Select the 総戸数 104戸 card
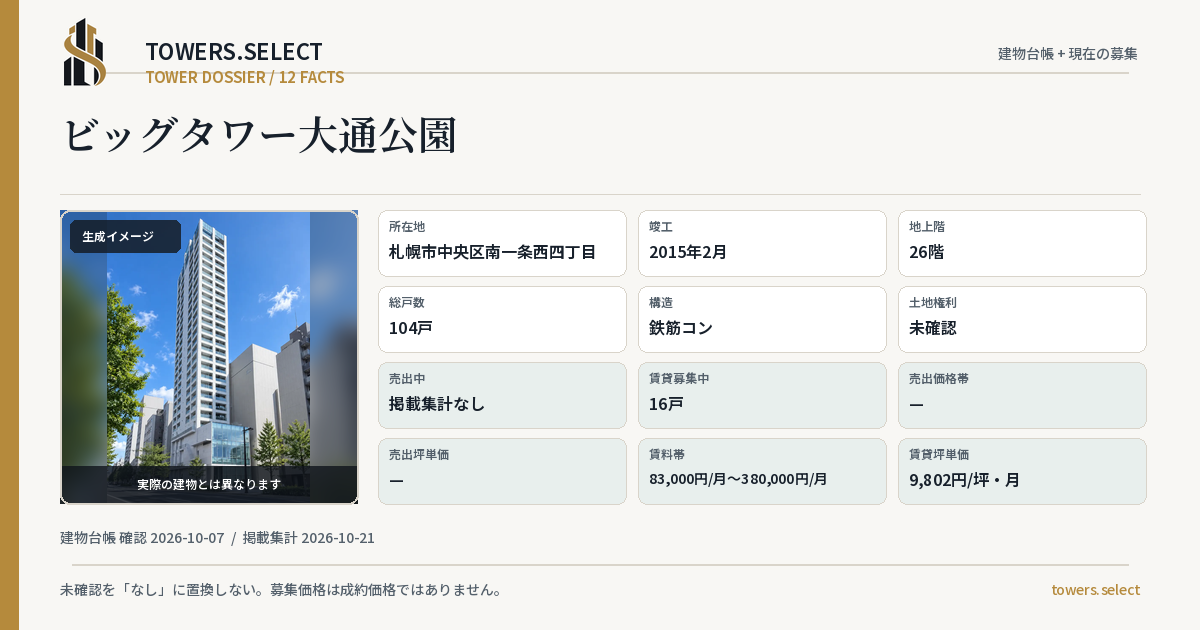The width and height of the screenshot is (1200, 630). (x=502, y=319)
